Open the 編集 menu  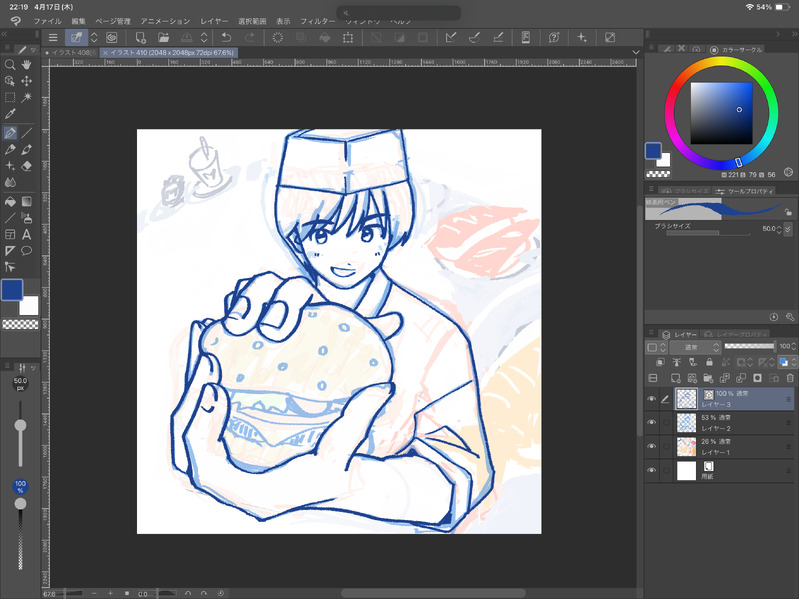coord(78,21)
